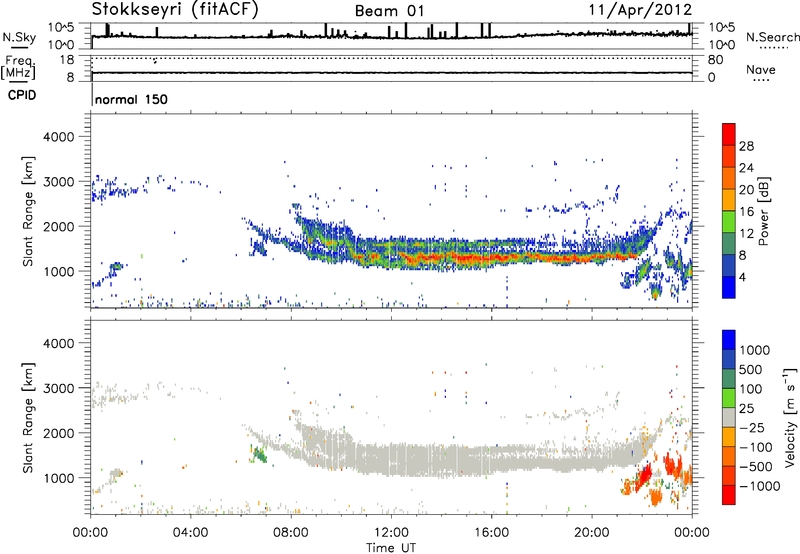
Task: Click the '-1000' Velocity colorbar value
Action: 760,486
